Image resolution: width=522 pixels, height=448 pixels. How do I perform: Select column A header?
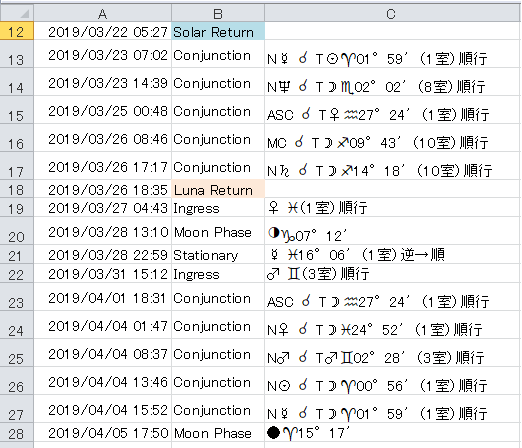click(x=102, y=14)
